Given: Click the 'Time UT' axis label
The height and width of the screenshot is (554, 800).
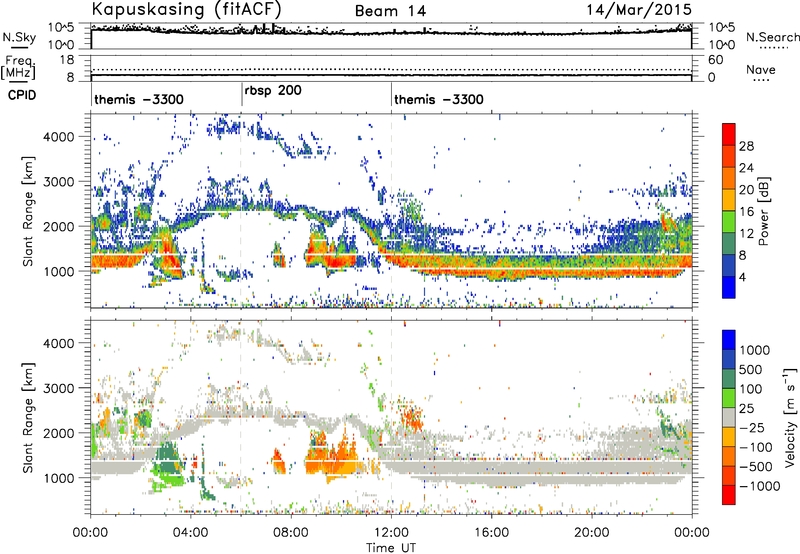Looking at the screenshot, I should (x=391, y=548).
